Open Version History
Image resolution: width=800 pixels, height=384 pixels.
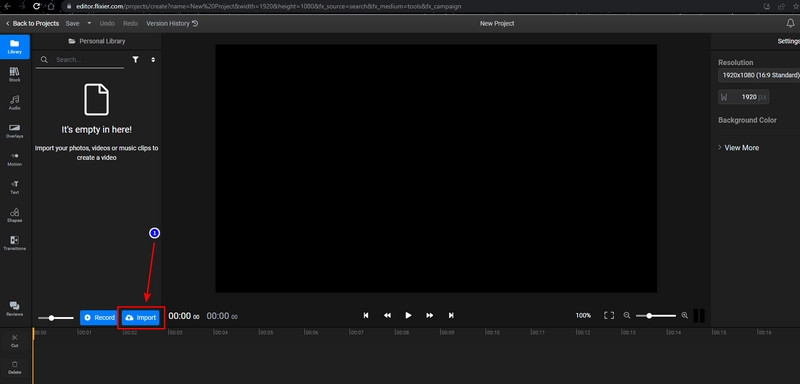pos(172,23)
